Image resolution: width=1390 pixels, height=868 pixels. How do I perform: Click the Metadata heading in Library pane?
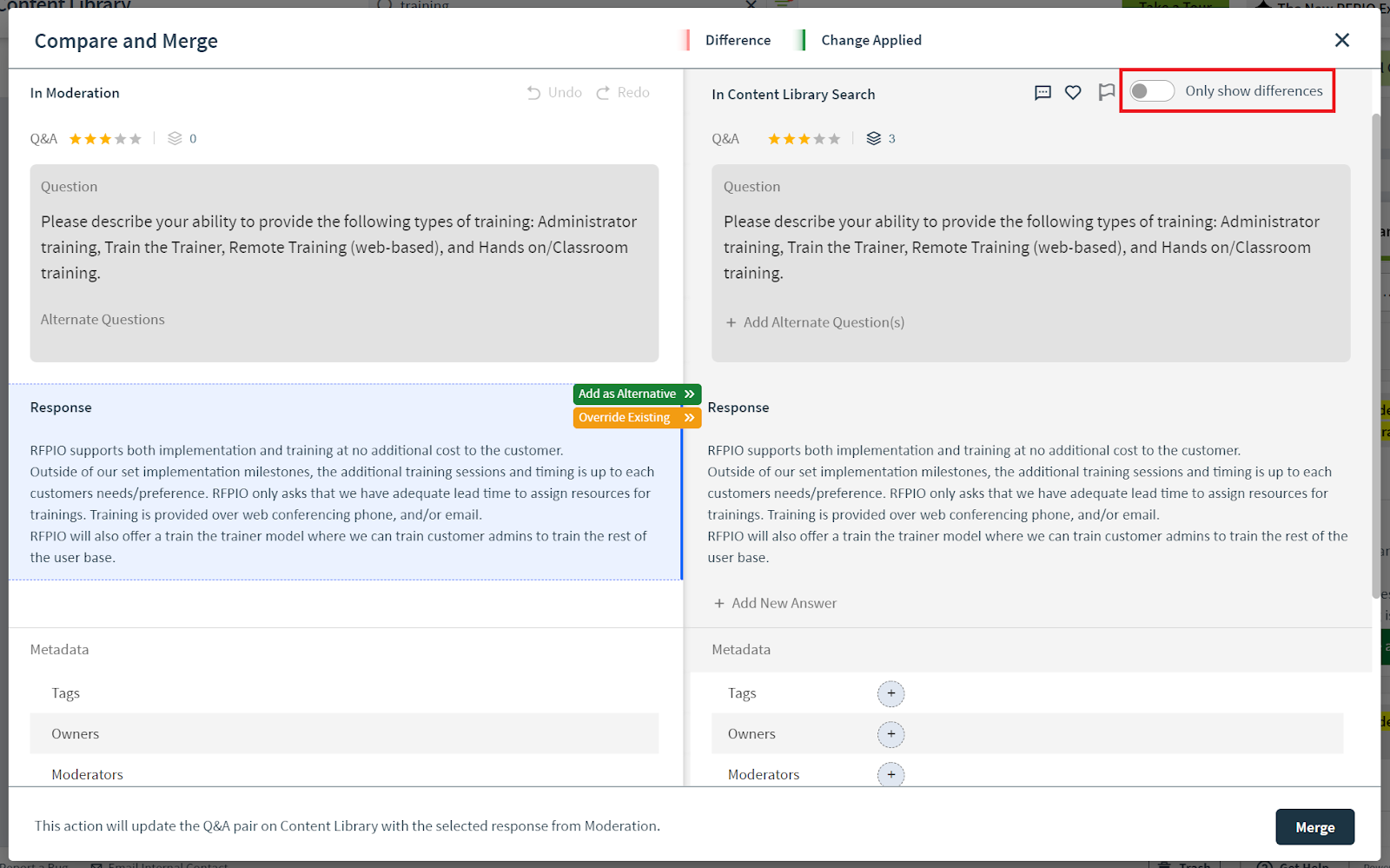[x=741, y=650]
